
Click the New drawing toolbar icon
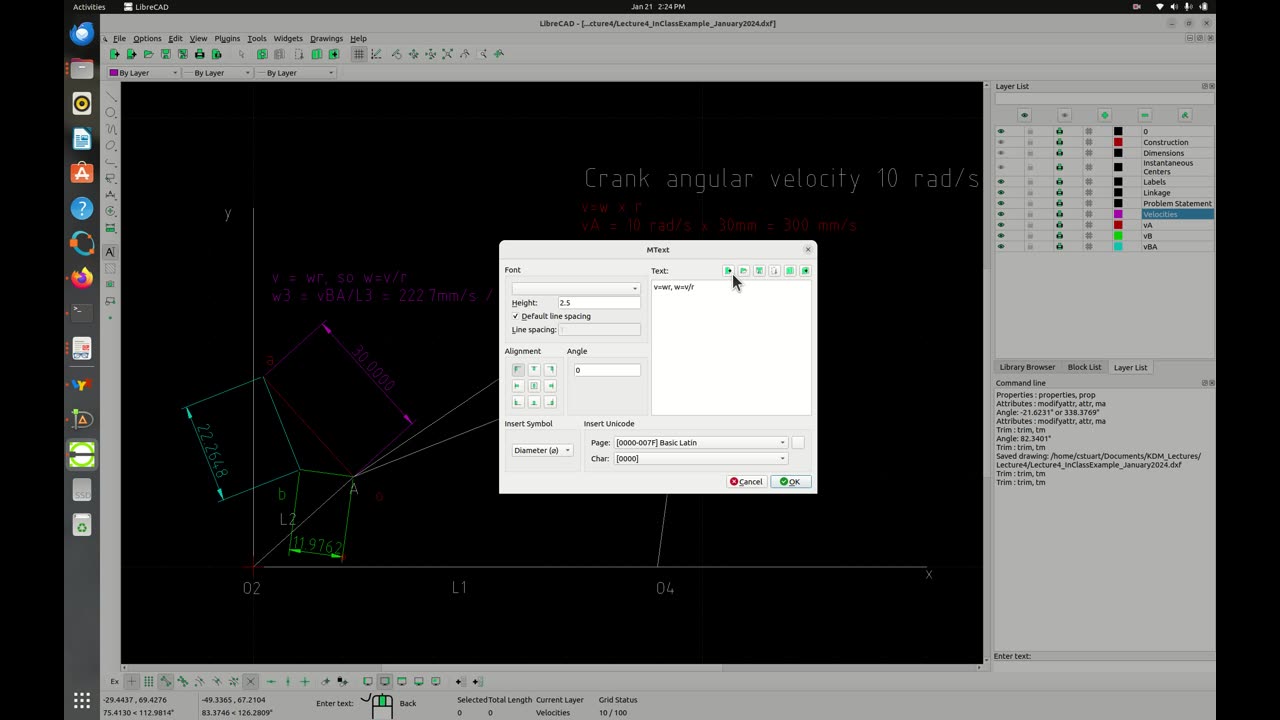(x=114, y=54)
